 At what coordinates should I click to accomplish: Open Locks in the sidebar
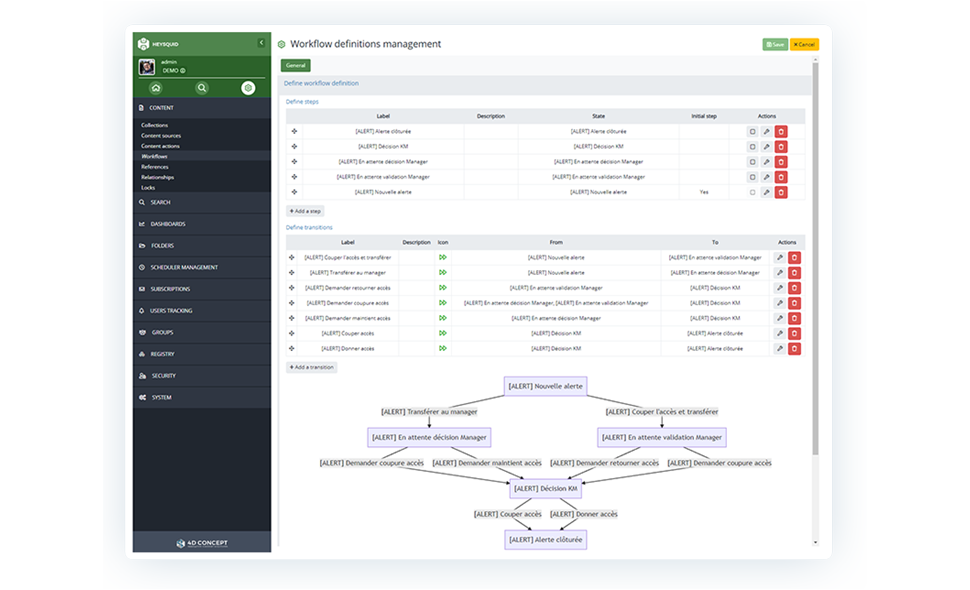point(148,187)
